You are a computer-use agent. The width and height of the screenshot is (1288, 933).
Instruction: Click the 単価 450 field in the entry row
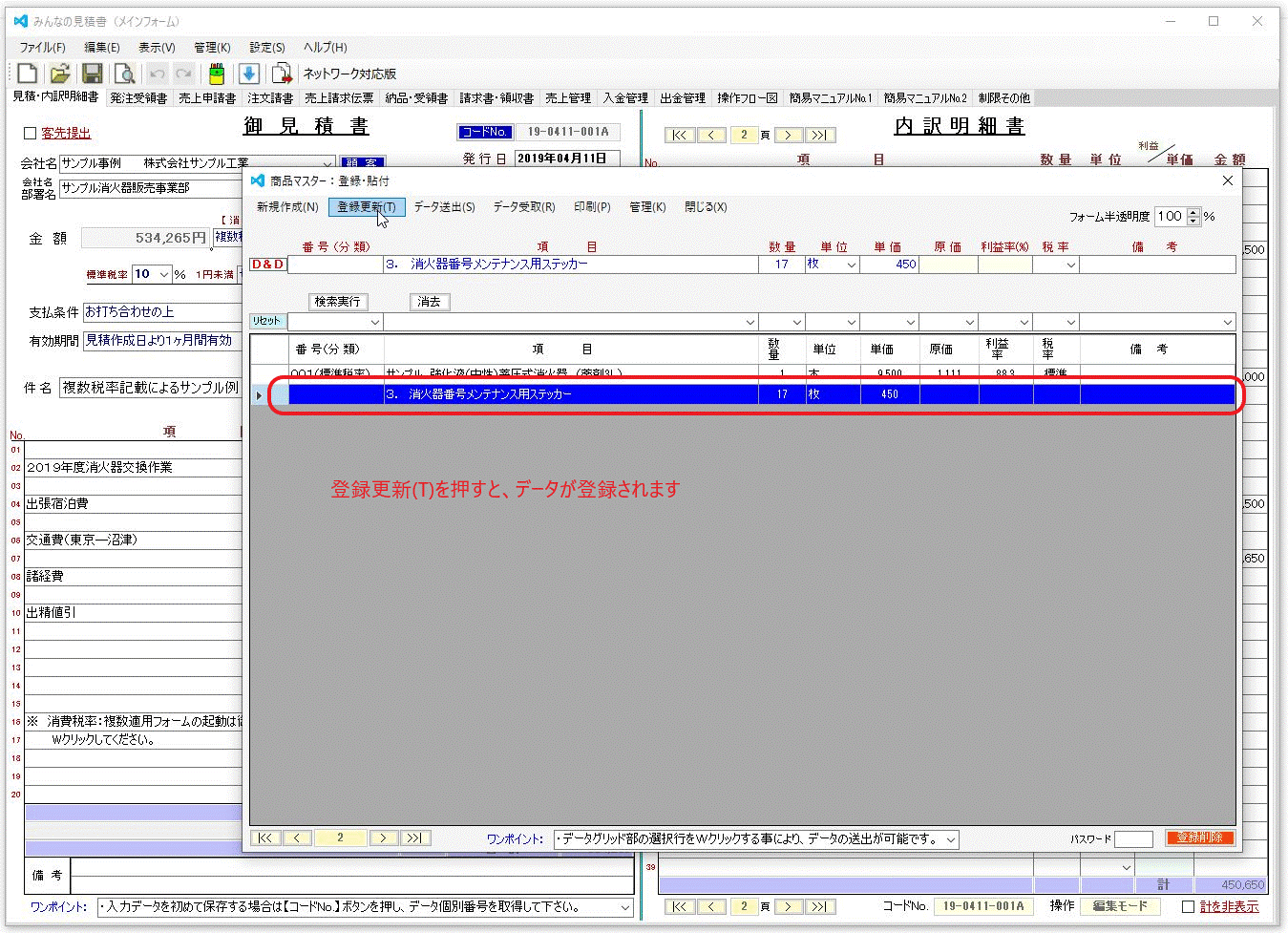pos(890,265)
